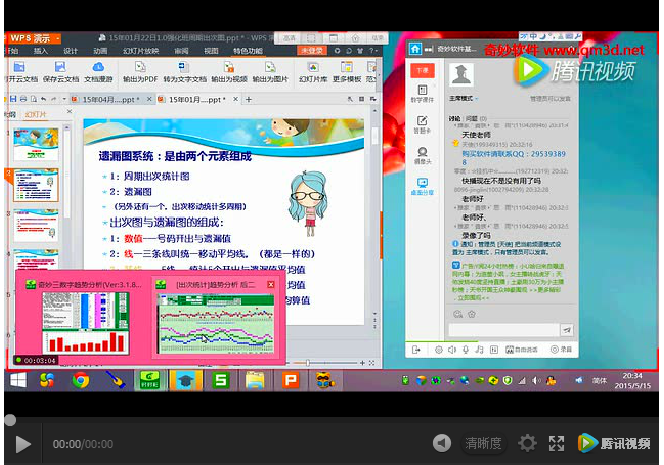This screenshot has height=465, width=664.
Task: Click the 输出为PDF export icon
Action: click(x=140, y=73)
